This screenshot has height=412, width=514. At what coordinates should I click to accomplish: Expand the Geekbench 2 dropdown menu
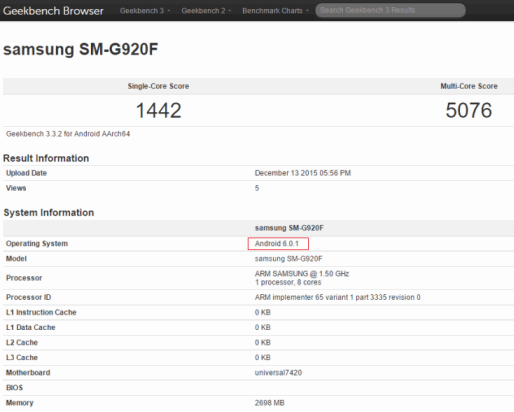pos(206,11)
